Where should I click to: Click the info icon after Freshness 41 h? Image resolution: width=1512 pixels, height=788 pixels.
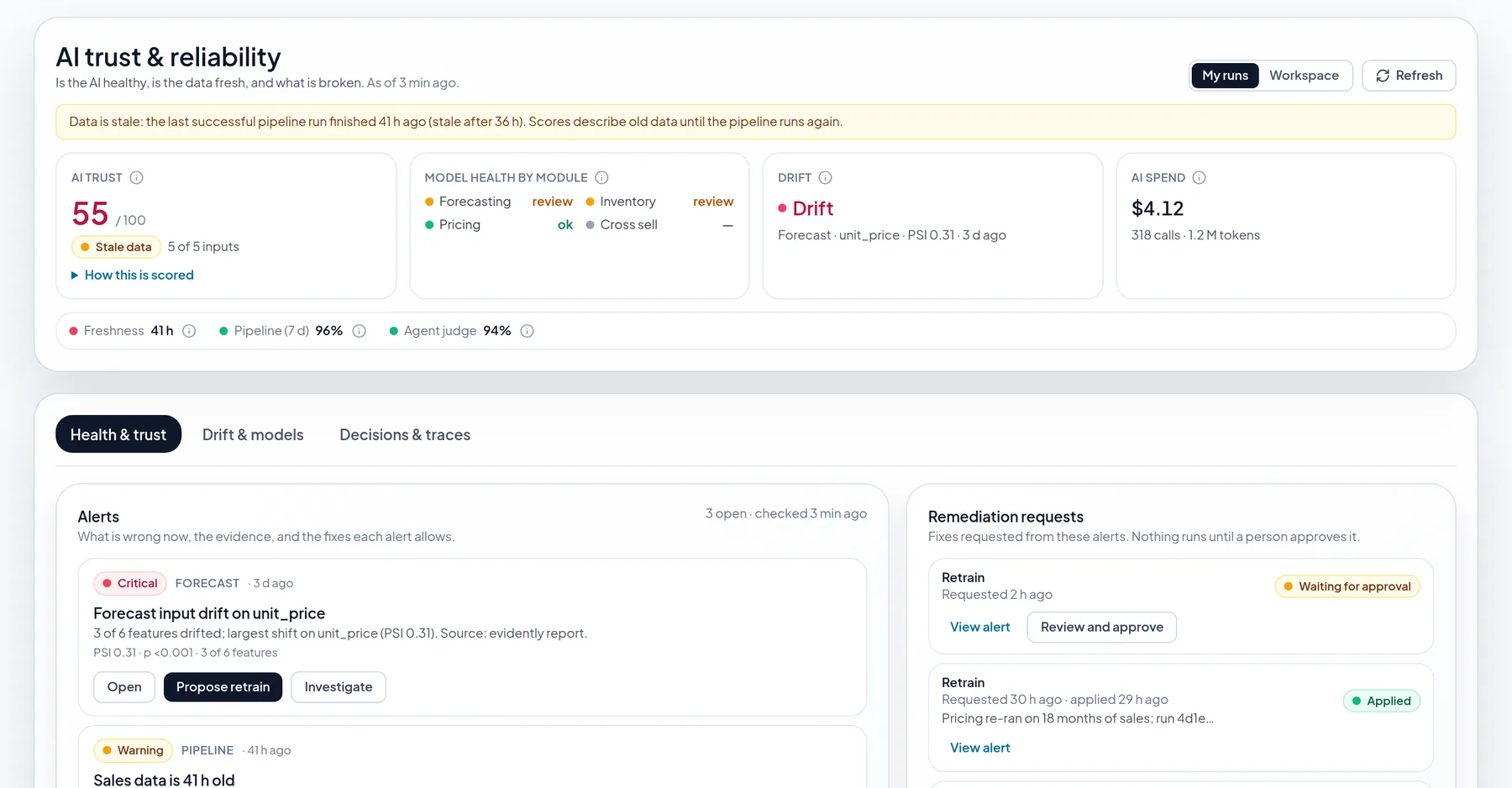pyautogui.click(x=189, y=331)
